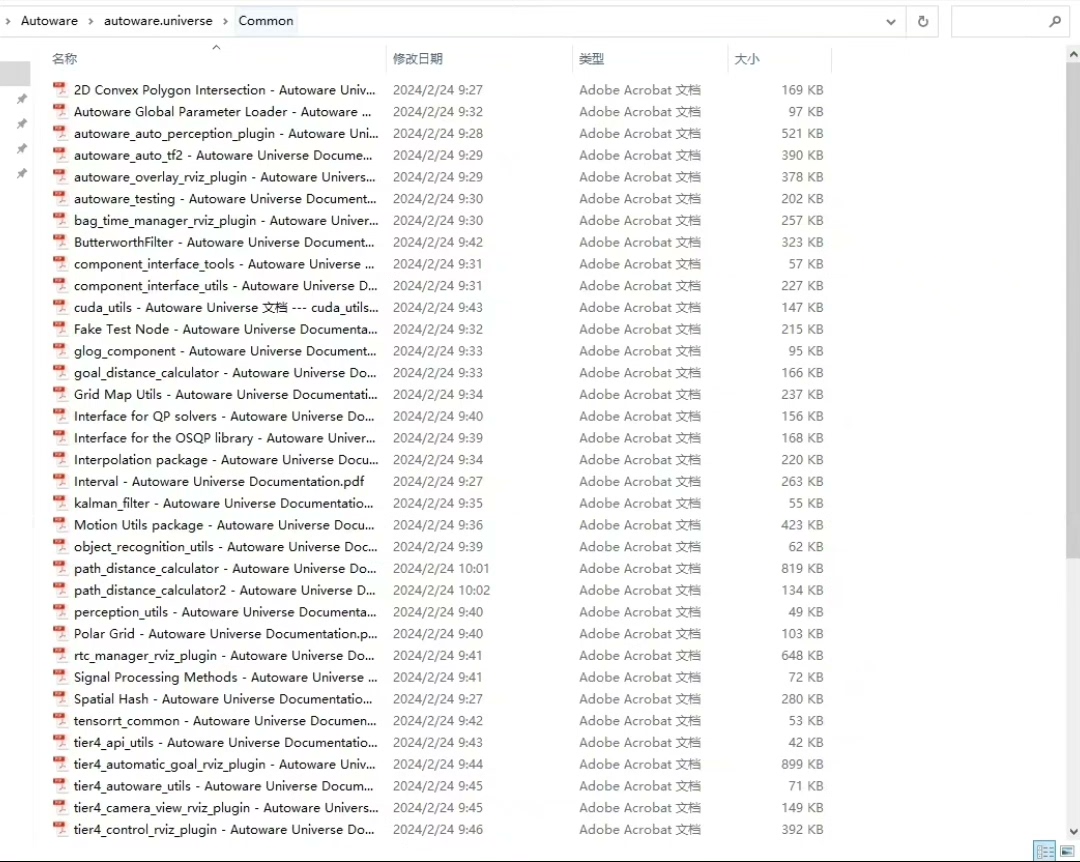Expand the Autoware breadcrumb chevron
This screenshot has width=1080, height=862.
(x=90, y=21)
